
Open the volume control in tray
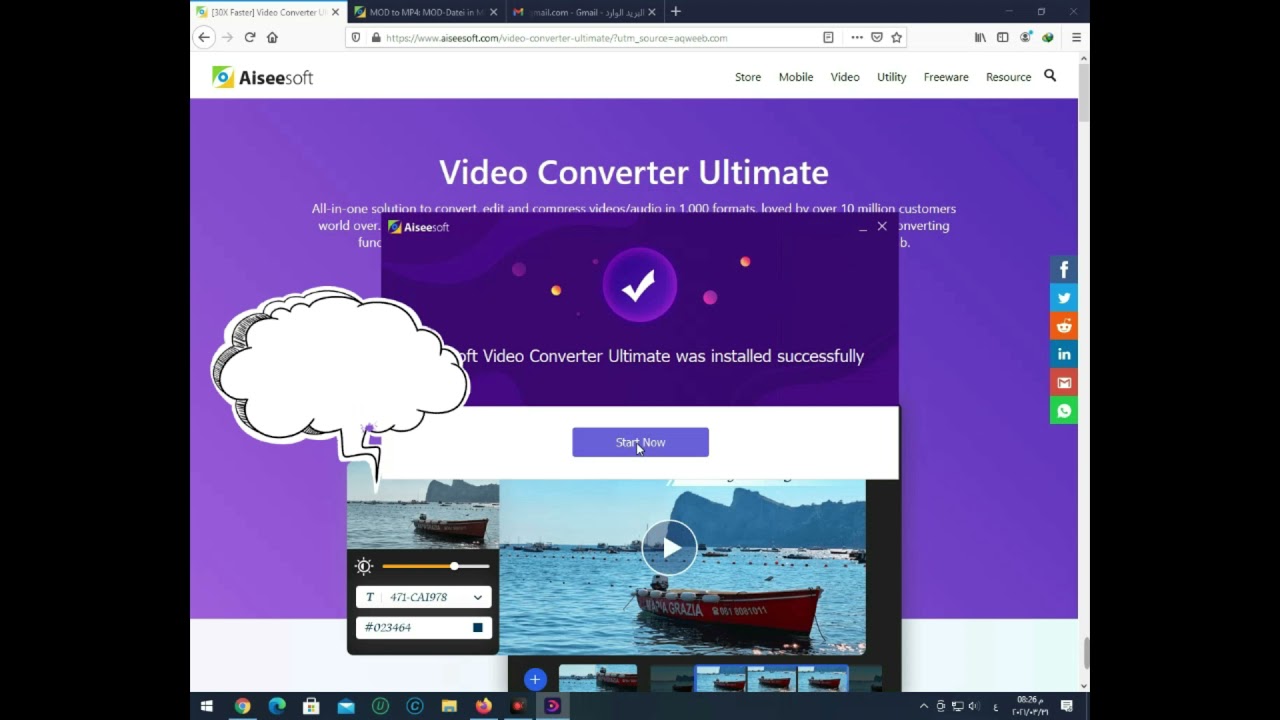pyautogui.click(x=973, y=706)
